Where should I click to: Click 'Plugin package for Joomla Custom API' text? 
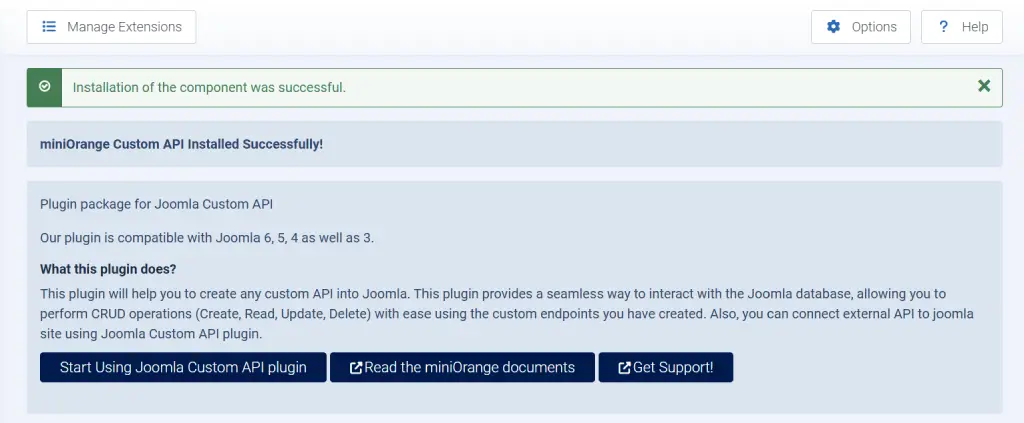pyautogui.click(x=156, y=204)
